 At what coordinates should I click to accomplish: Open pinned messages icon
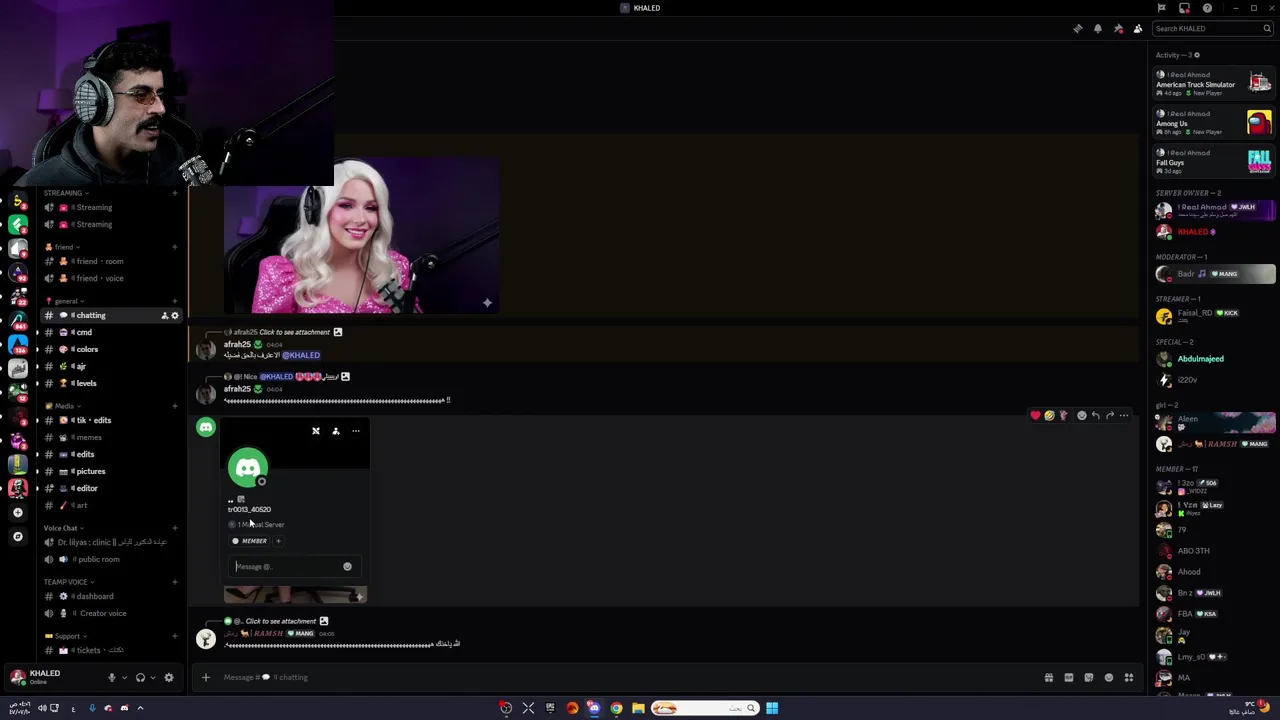pyautogui.click(x=1118, y=28)
